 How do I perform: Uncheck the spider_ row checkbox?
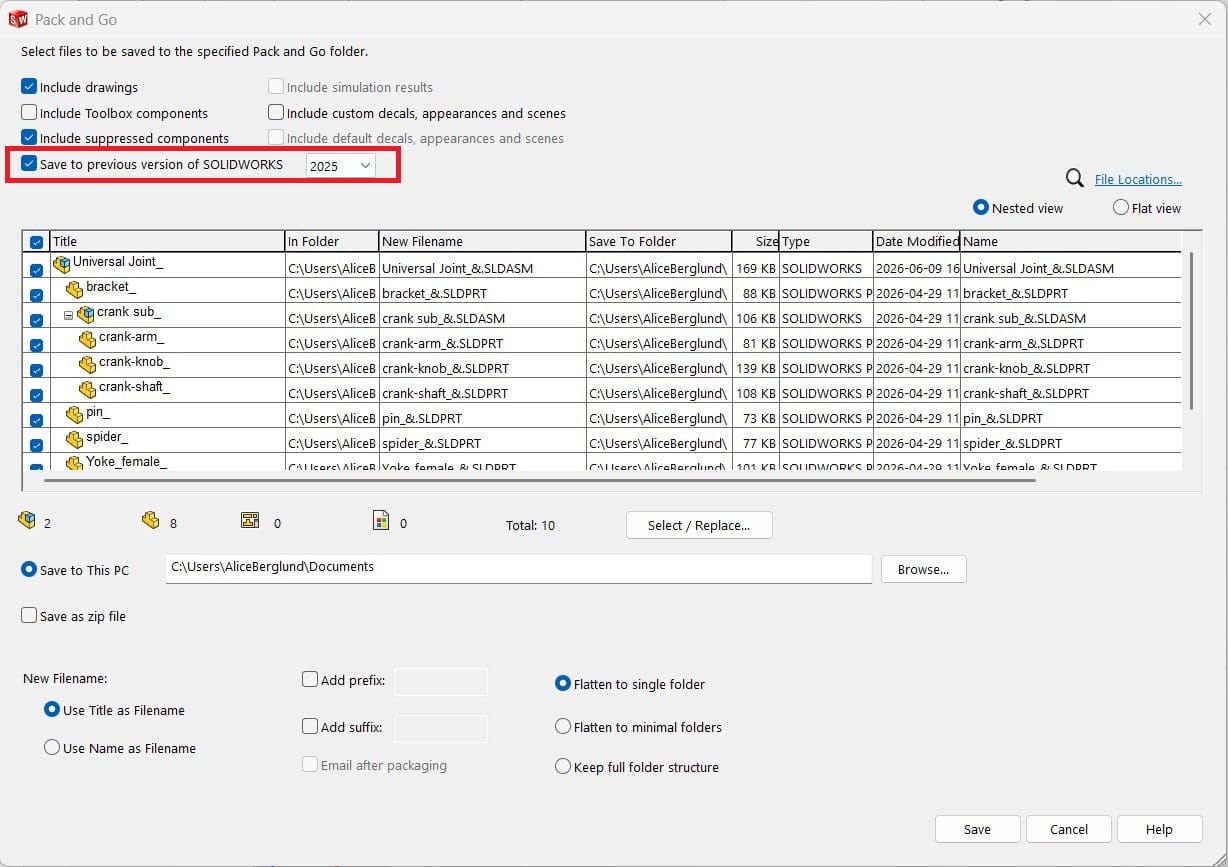[x=36, y=445]
